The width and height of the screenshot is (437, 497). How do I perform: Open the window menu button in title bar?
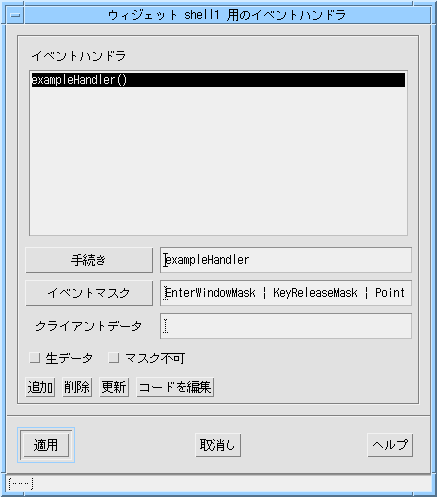pyautogui.click(x=15, y=15)
